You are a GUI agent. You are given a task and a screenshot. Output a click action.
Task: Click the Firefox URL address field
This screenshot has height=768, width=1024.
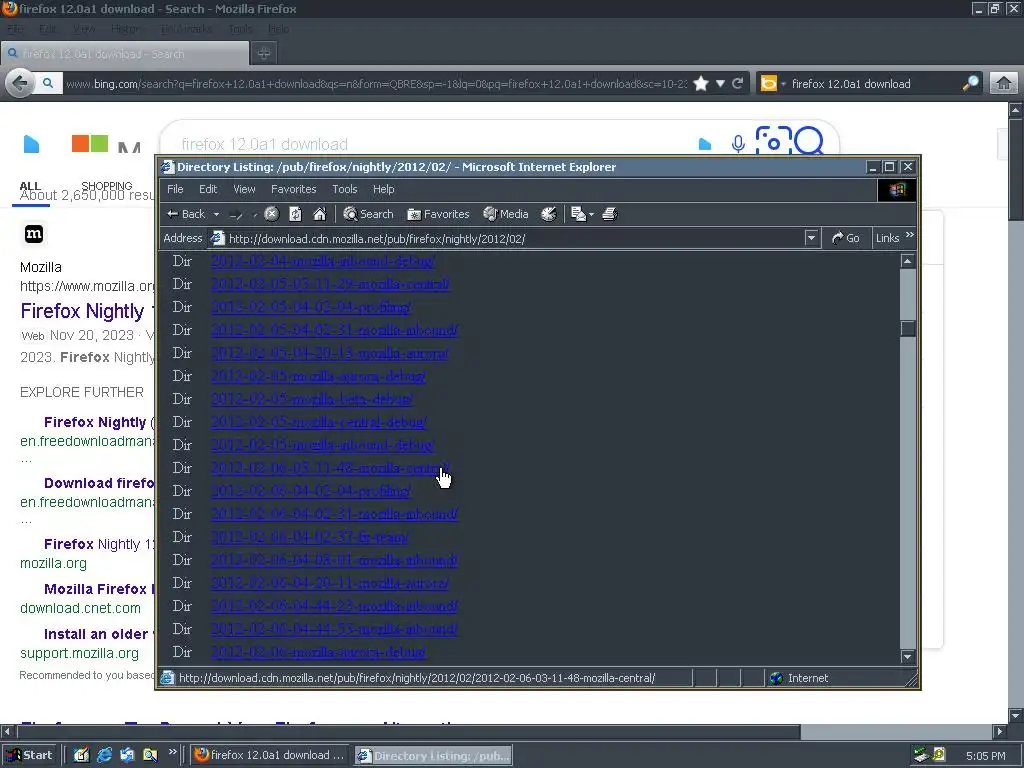(x=376, y=84)
